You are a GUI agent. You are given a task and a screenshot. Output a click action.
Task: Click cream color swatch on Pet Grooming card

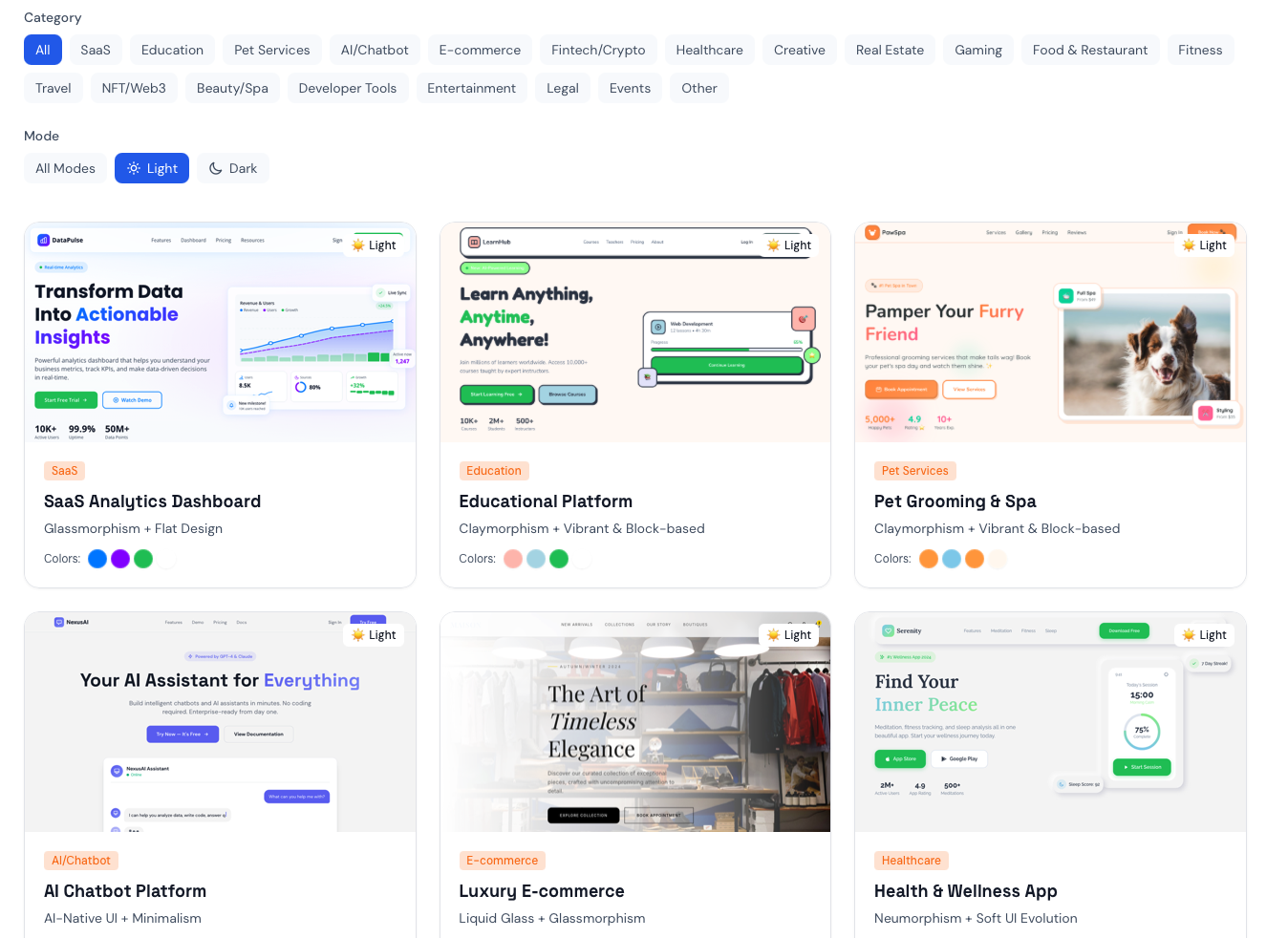[x=998, y=559]
